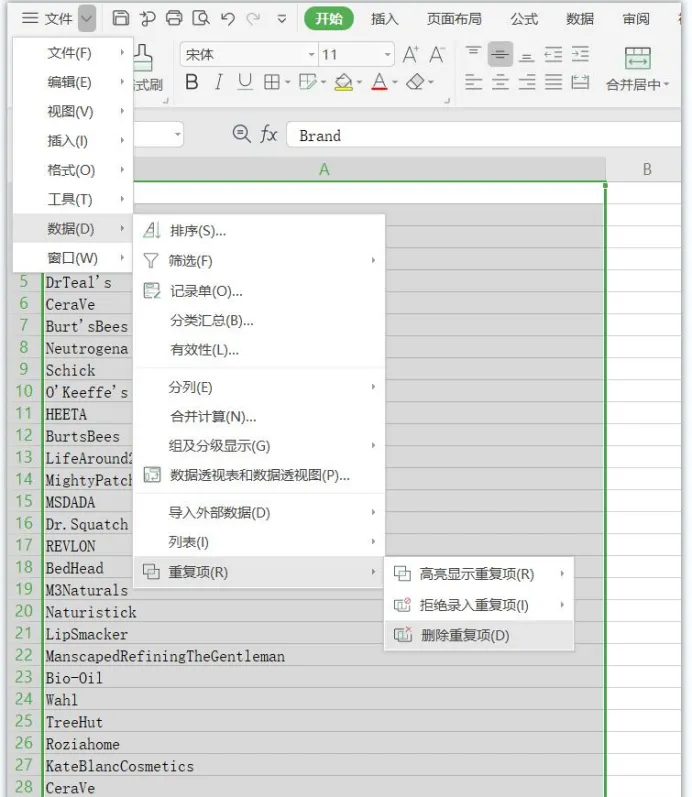Toggle italic formatting

point(219,82)
